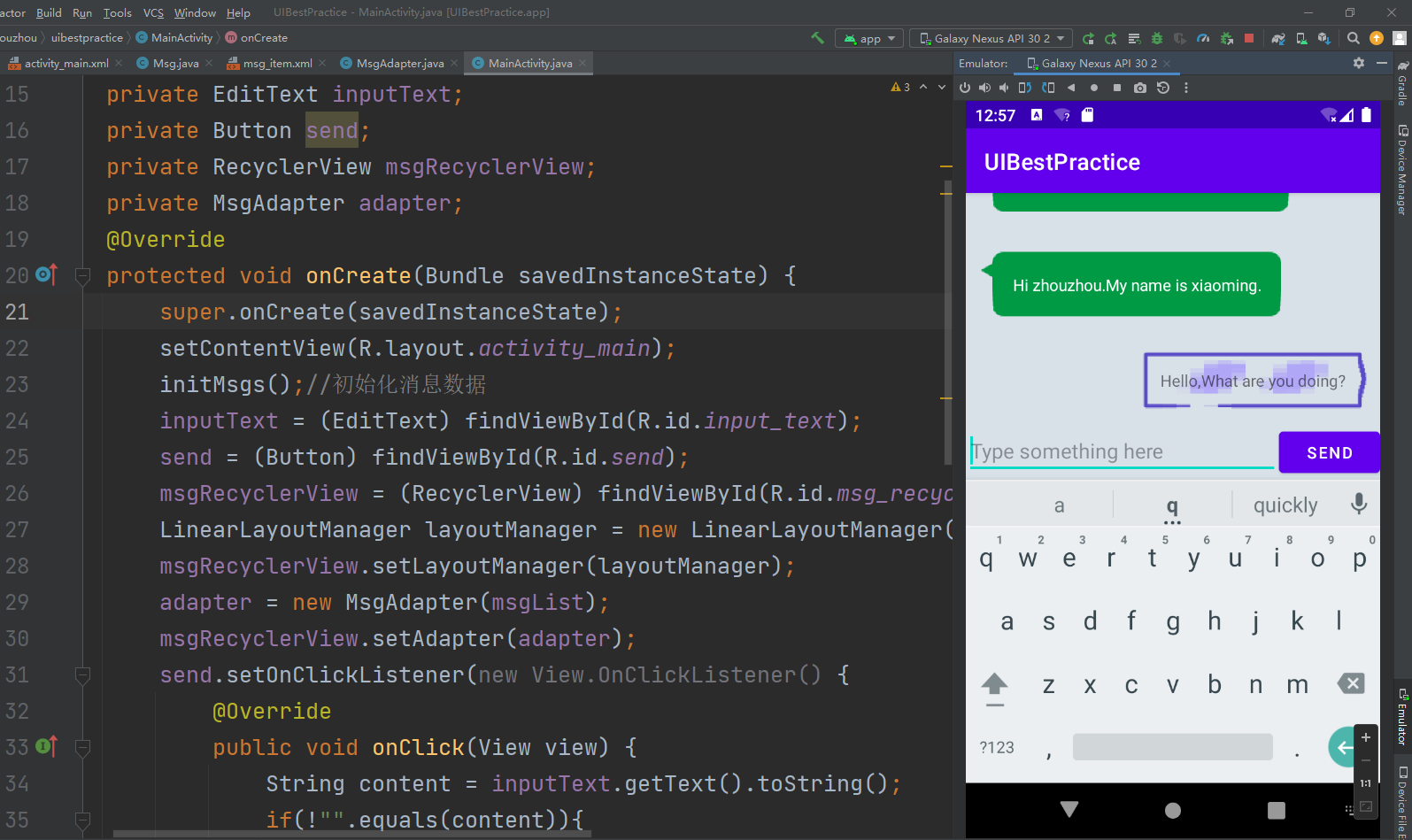This screenshot has height=840, width=1412.
Task: Stop the running app with red square
Action: (1249, 38)
